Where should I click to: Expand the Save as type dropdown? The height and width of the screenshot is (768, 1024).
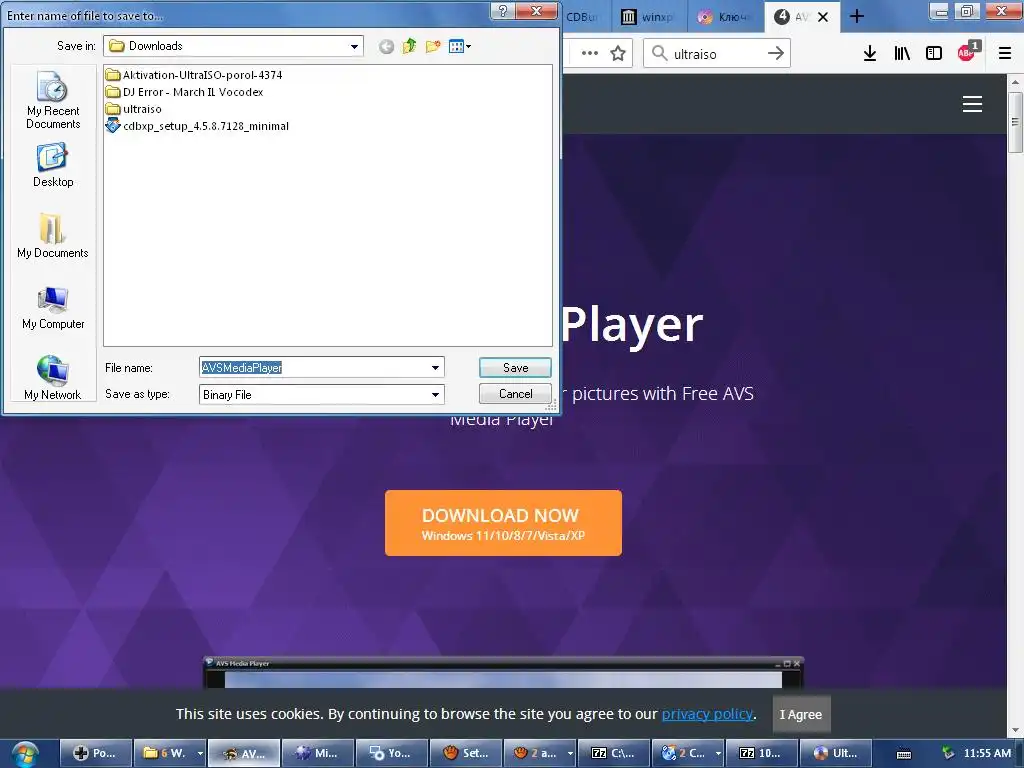pos(435,394)
